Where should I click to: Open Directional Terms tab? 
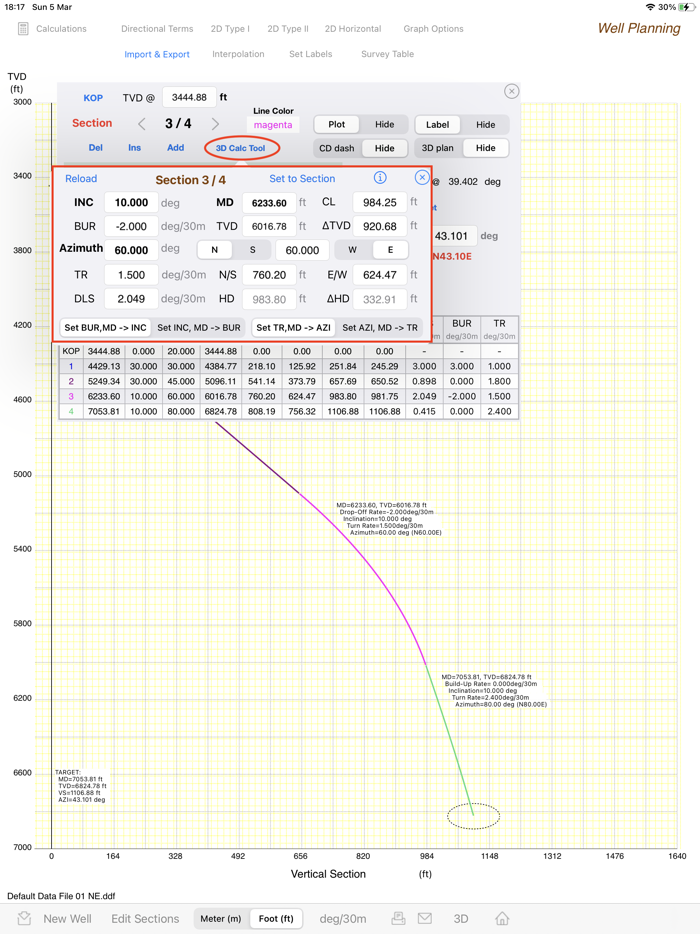(157, 29)
